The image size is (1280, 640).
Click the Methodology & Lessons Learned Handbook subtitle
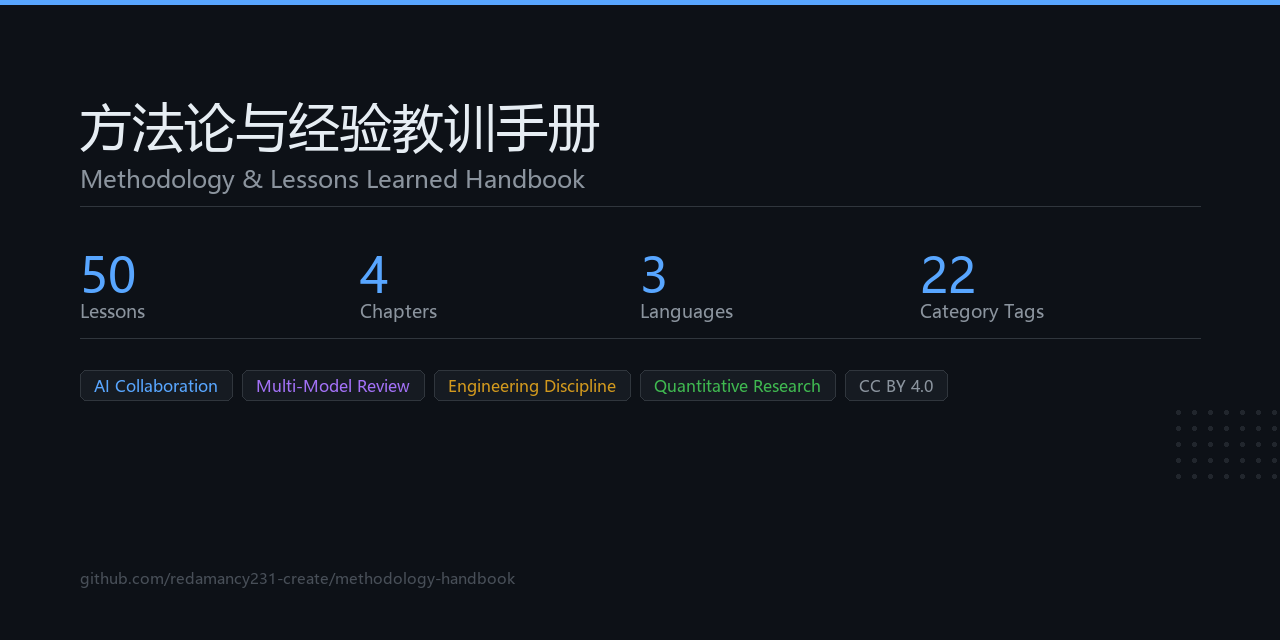(x=332, y=179)
